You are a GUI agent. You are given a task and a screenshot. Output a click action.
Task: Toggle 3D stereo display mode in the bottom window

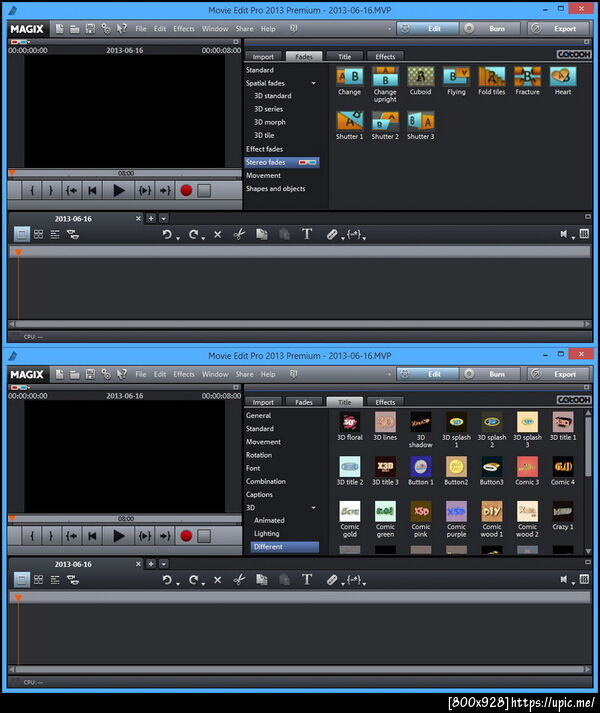click(20, 387)
